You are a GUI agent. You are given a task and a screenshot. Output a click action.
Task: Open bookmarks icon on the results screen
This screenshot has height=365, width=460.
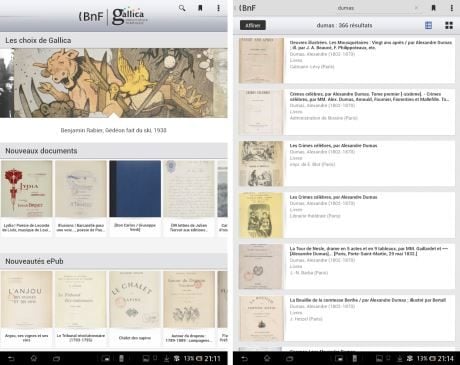[434, 8]
